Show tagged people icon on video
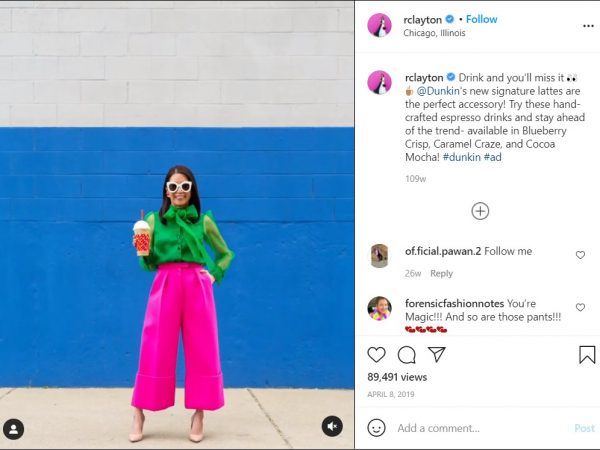Viewport: 600px width, 450px height. coord(14,429)
